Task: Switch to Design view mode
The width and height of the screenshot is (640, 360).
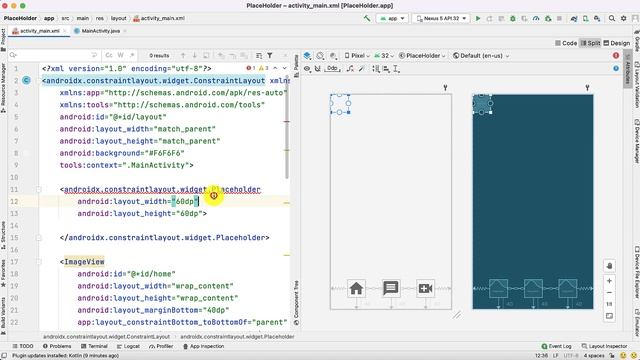Action: 617,43
